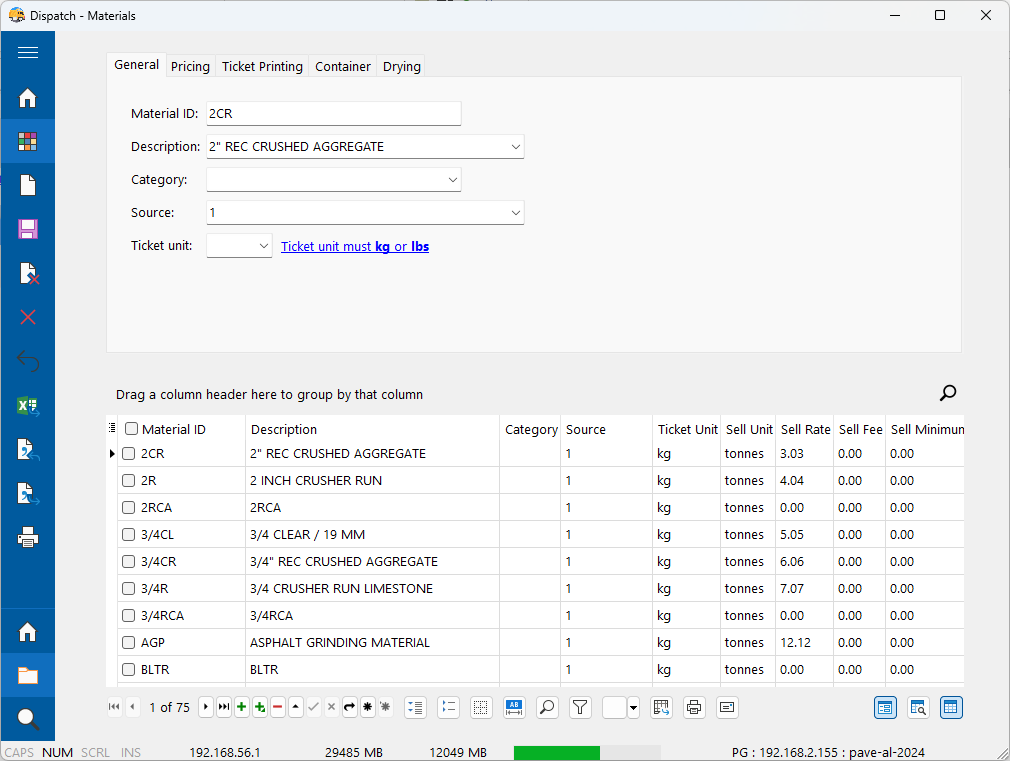Click the Excel export icon in sidebar
This screenshot has height=761, width=1010.
[28, 405]
